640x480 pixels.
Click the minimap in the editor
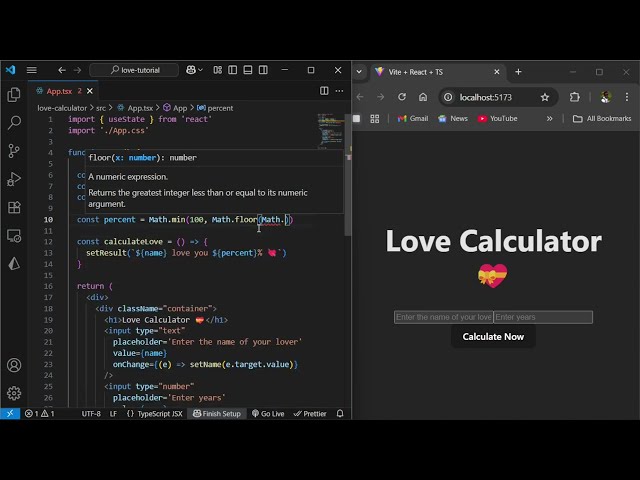330,130
